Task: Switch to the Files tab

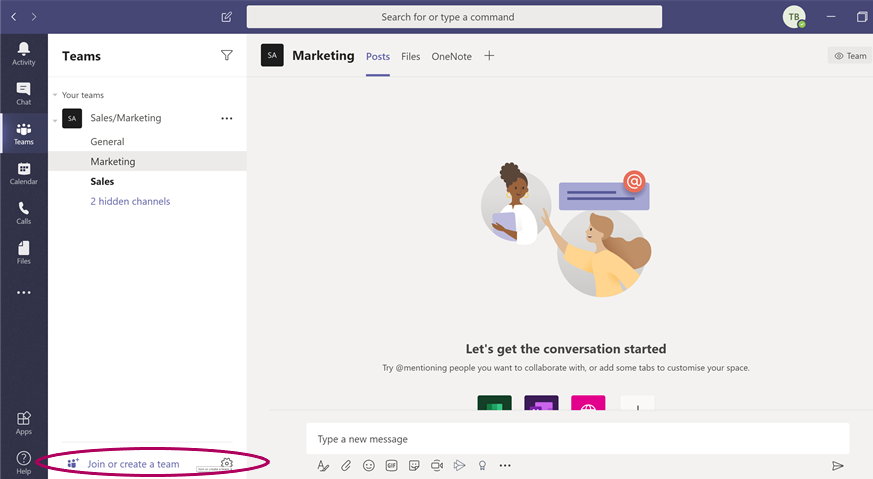Action: (x=410, y=56)
